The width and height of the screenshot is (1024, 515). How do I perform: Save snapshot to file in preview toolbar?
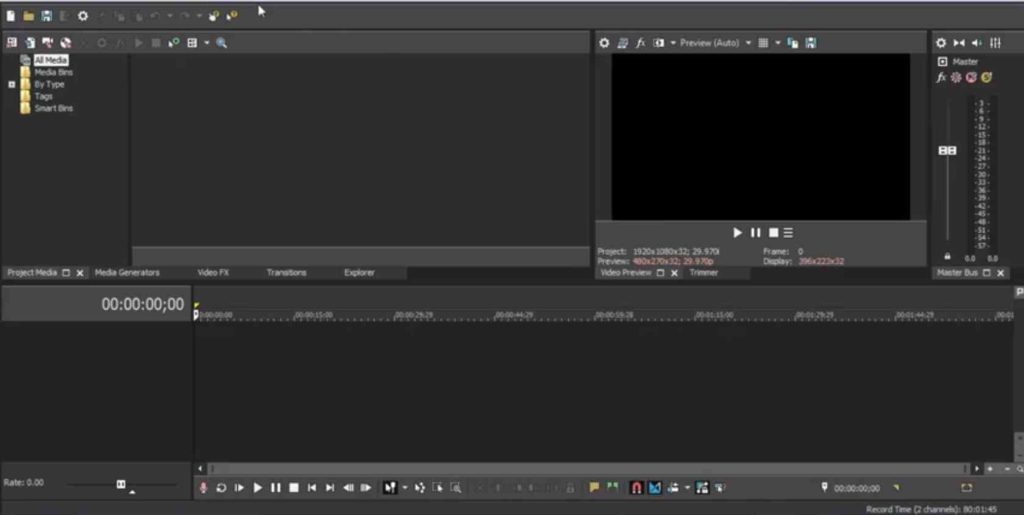point(810,43)
